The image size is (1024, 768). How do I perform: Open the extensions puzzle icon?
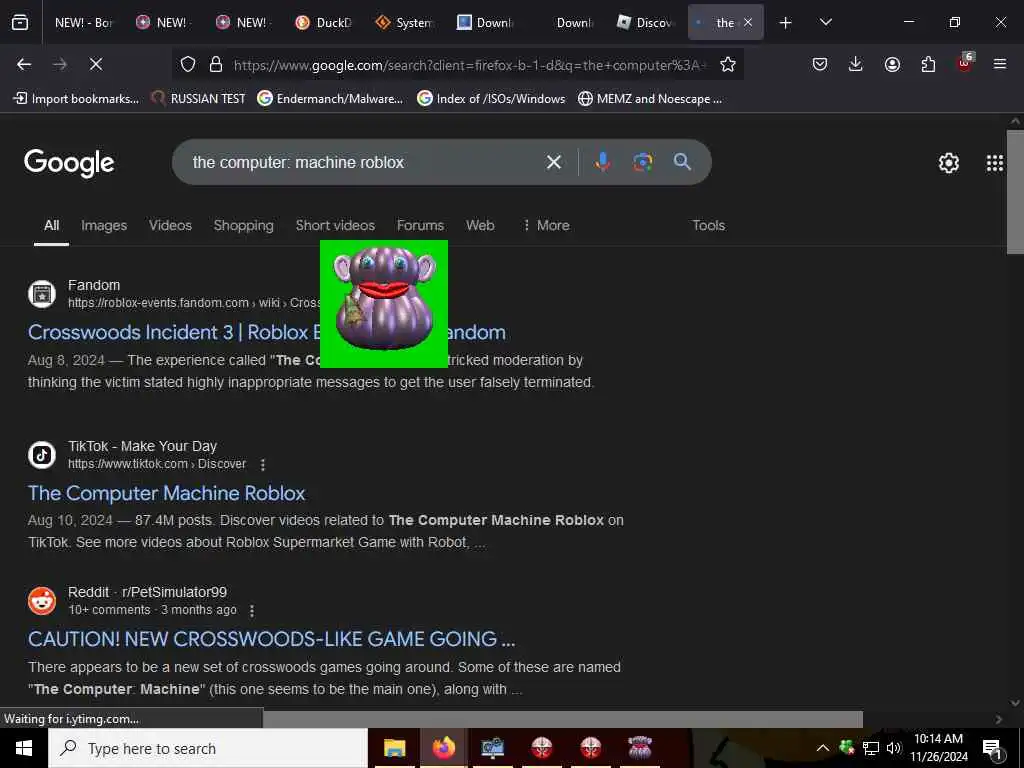pyautogui.click(x=928, y=64)
